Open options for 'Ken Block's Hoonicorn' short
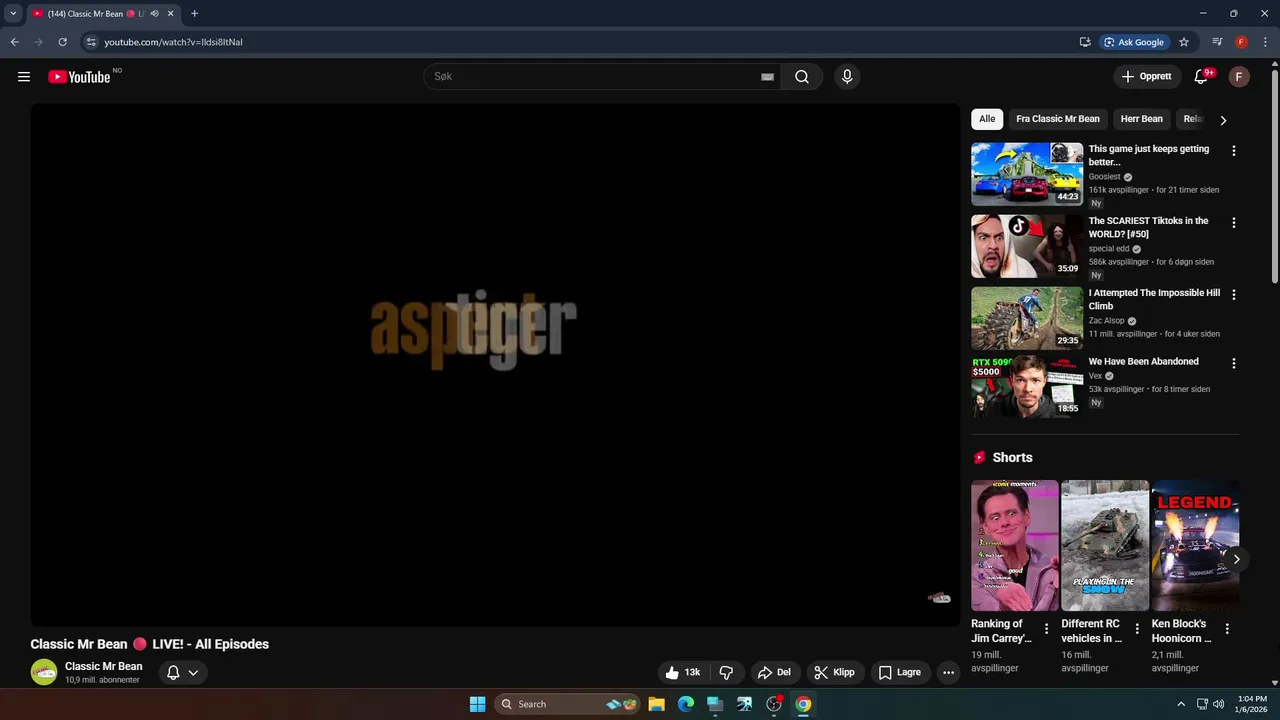This screenshot has height=720, width=1280. 1227,629
